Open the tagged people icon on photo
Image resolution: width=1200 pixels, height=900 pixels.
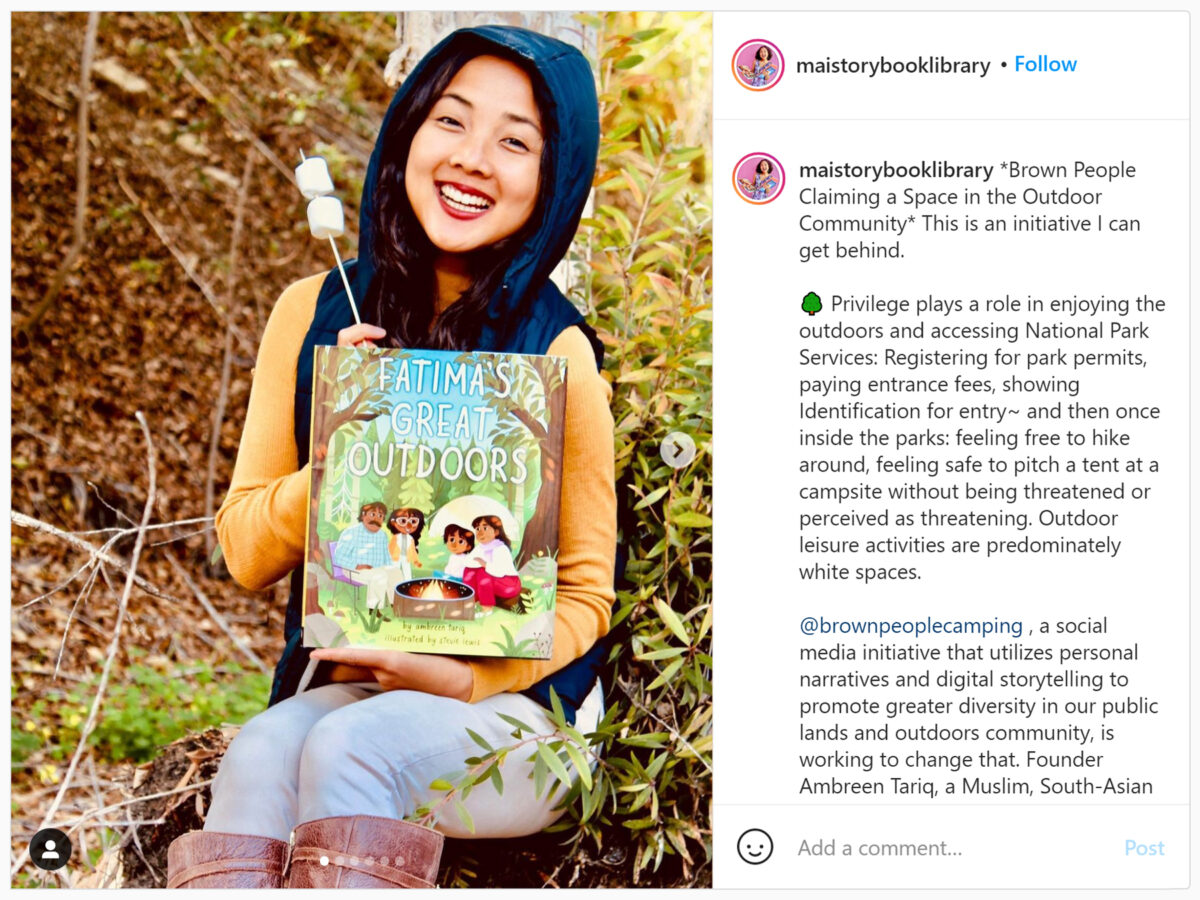point(50,849)
